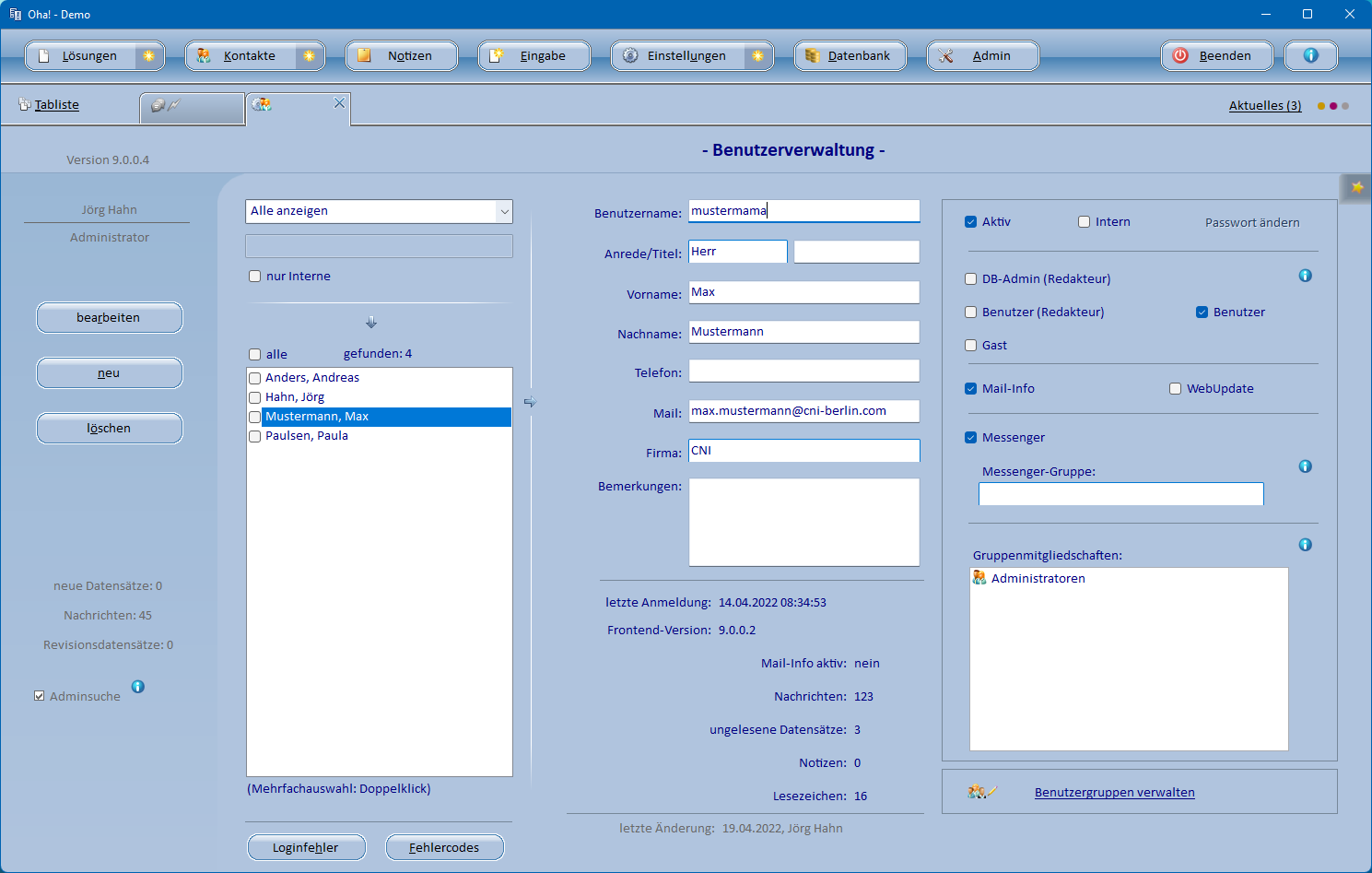This screenshot has width=1372, height=873.
Task: Open the 'Benutzergruppen verwalten' link
Action: coord(1114,792)
